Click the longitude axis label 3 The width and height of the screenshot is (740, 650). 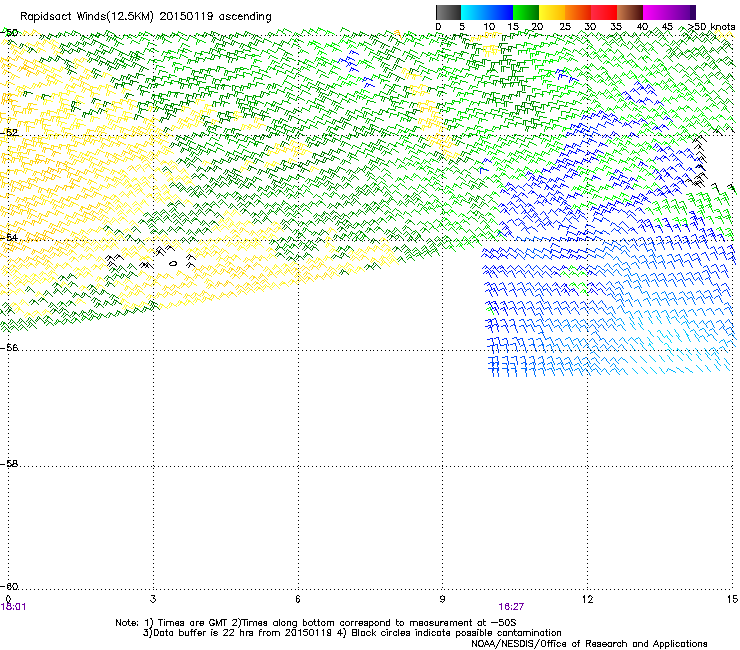pyautogui.click(x=153, y=599)
